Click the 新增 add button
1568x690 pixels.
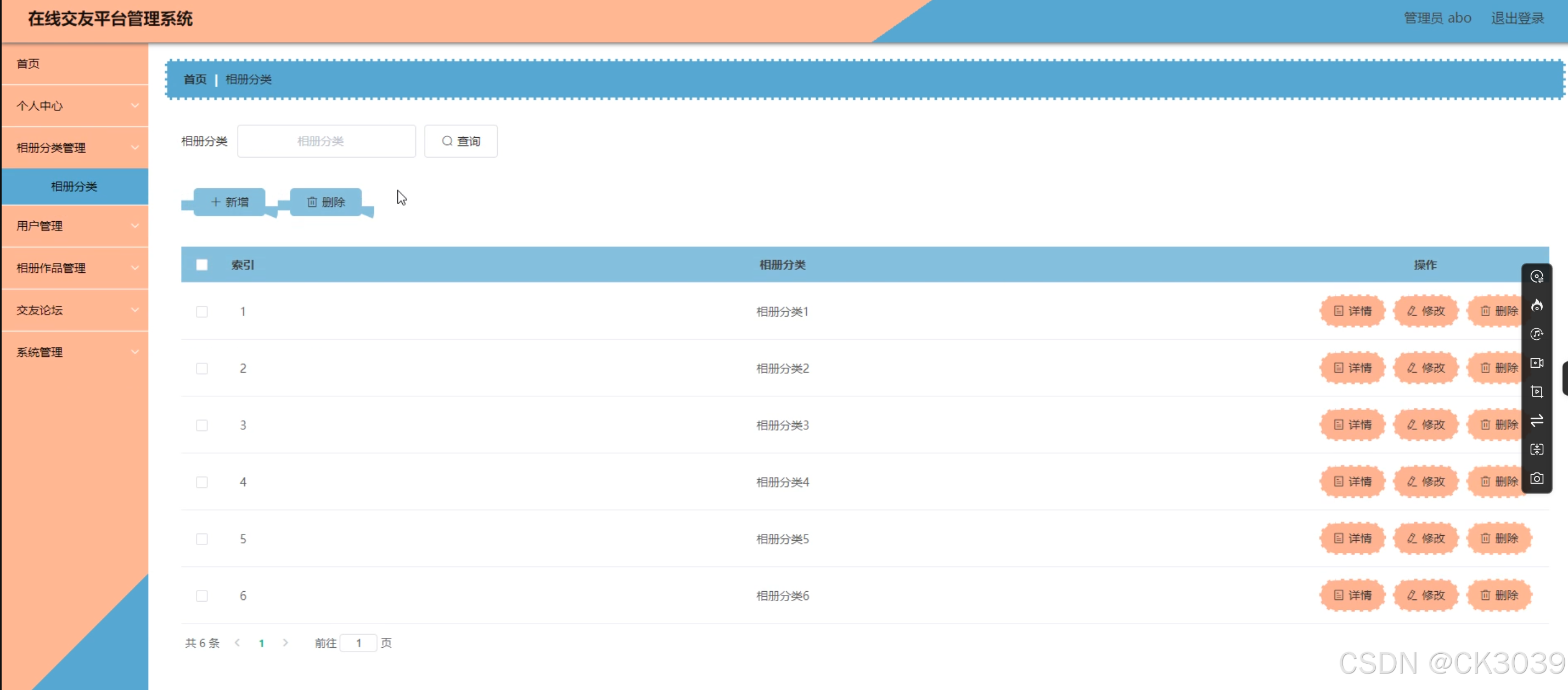pos(229,201)
